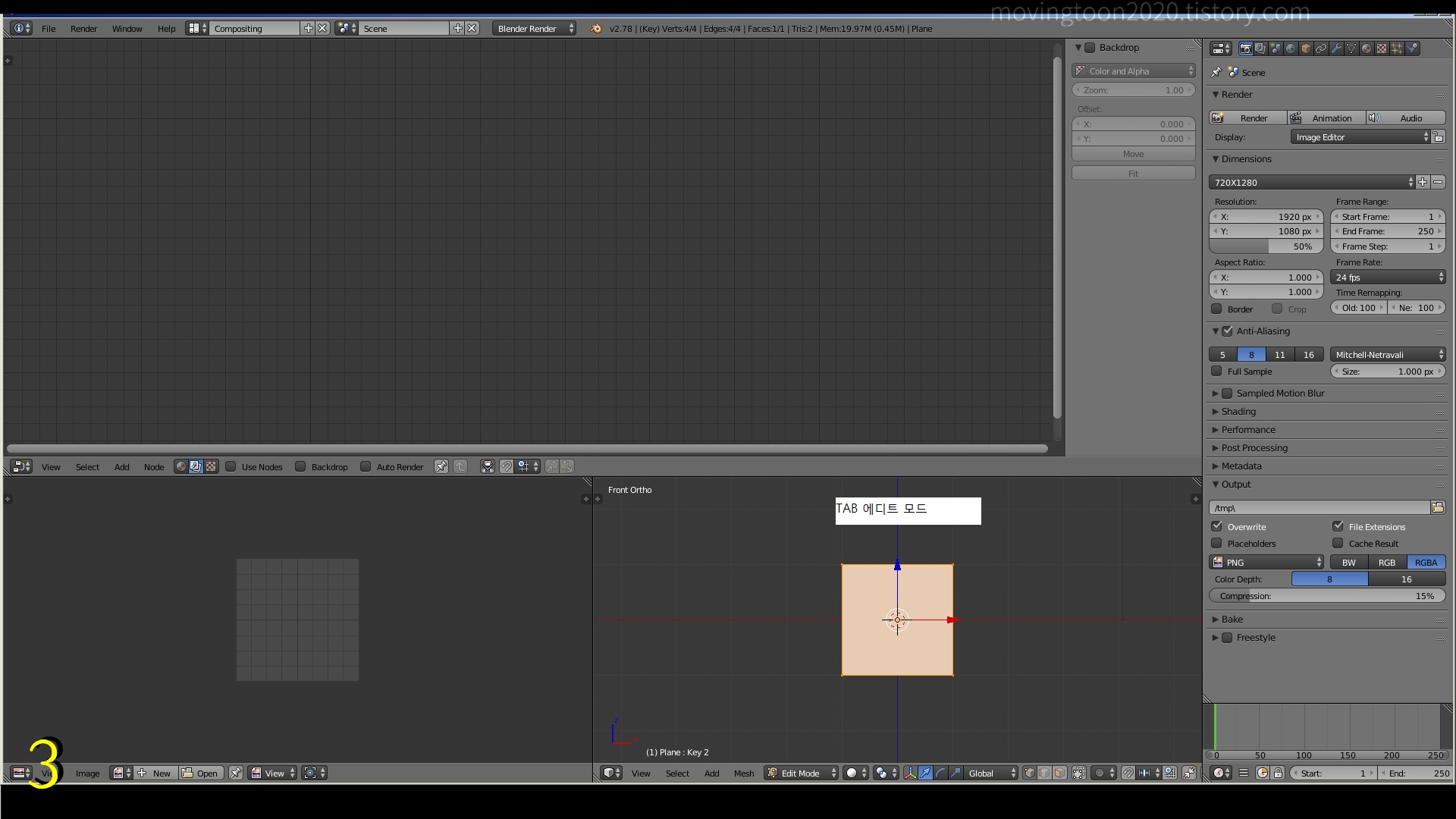Enable the Cache Result checkbox
The height and width of the screenshot is (819, 1456).
(1338, 543)
